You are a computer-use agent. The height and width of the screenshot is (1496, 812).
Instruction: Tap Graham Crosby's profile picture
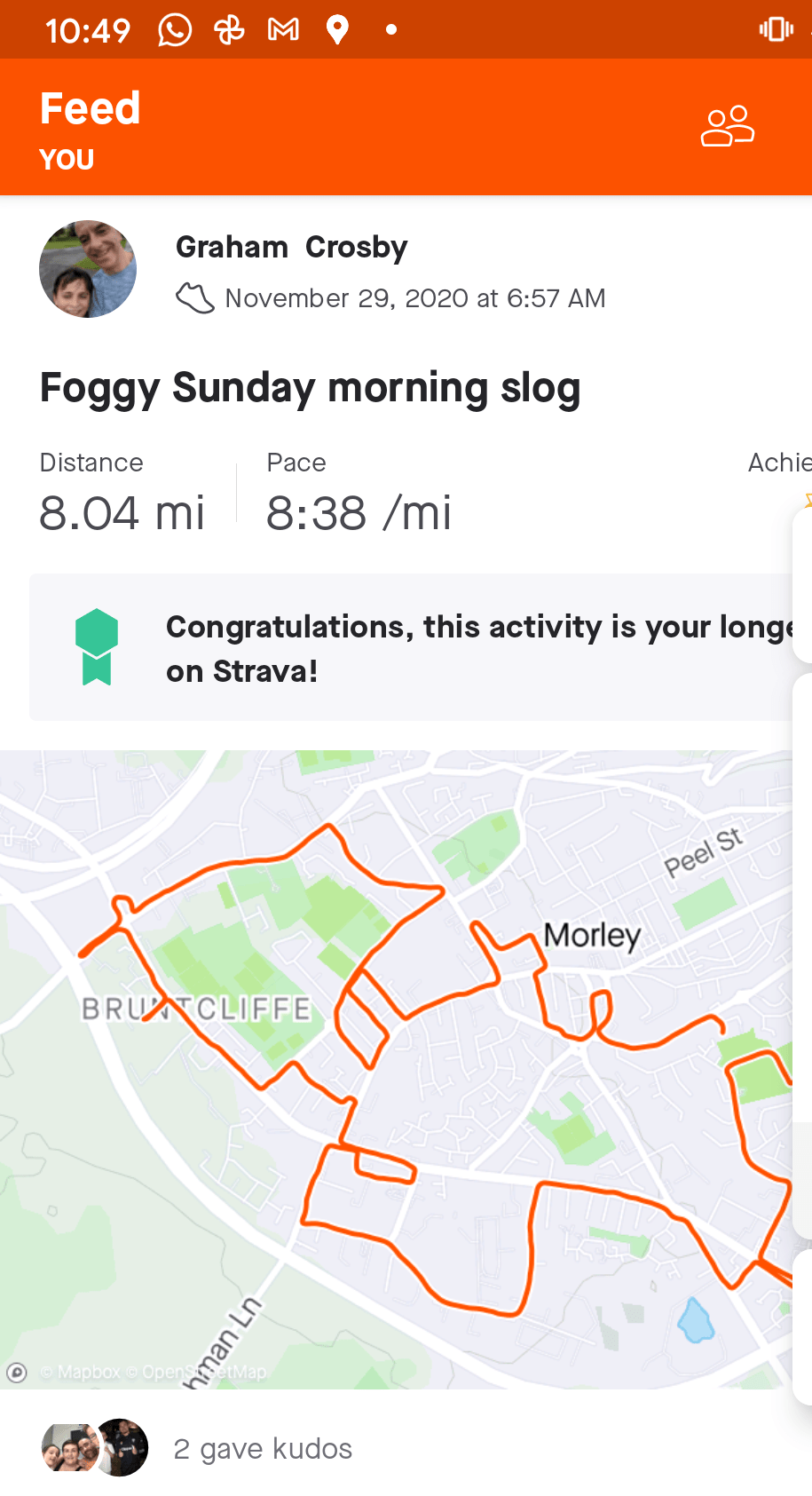(88, 269)
